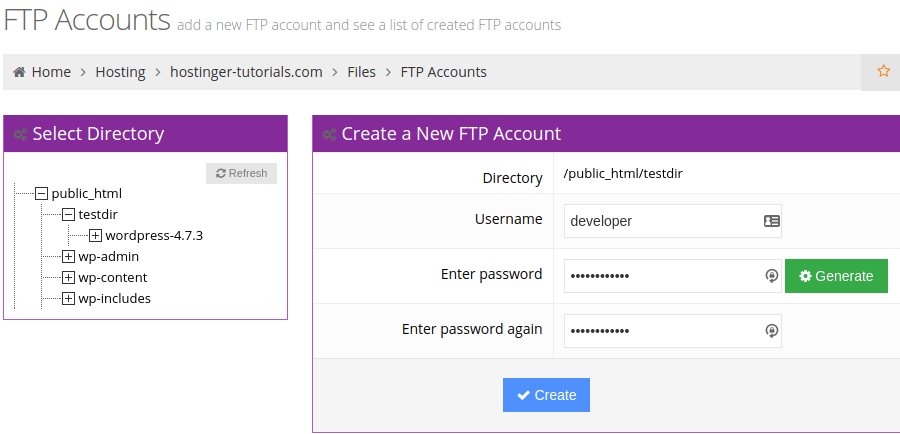Expand the wp-admin folder
900x434 pixels.
click(x=68, y=257)
